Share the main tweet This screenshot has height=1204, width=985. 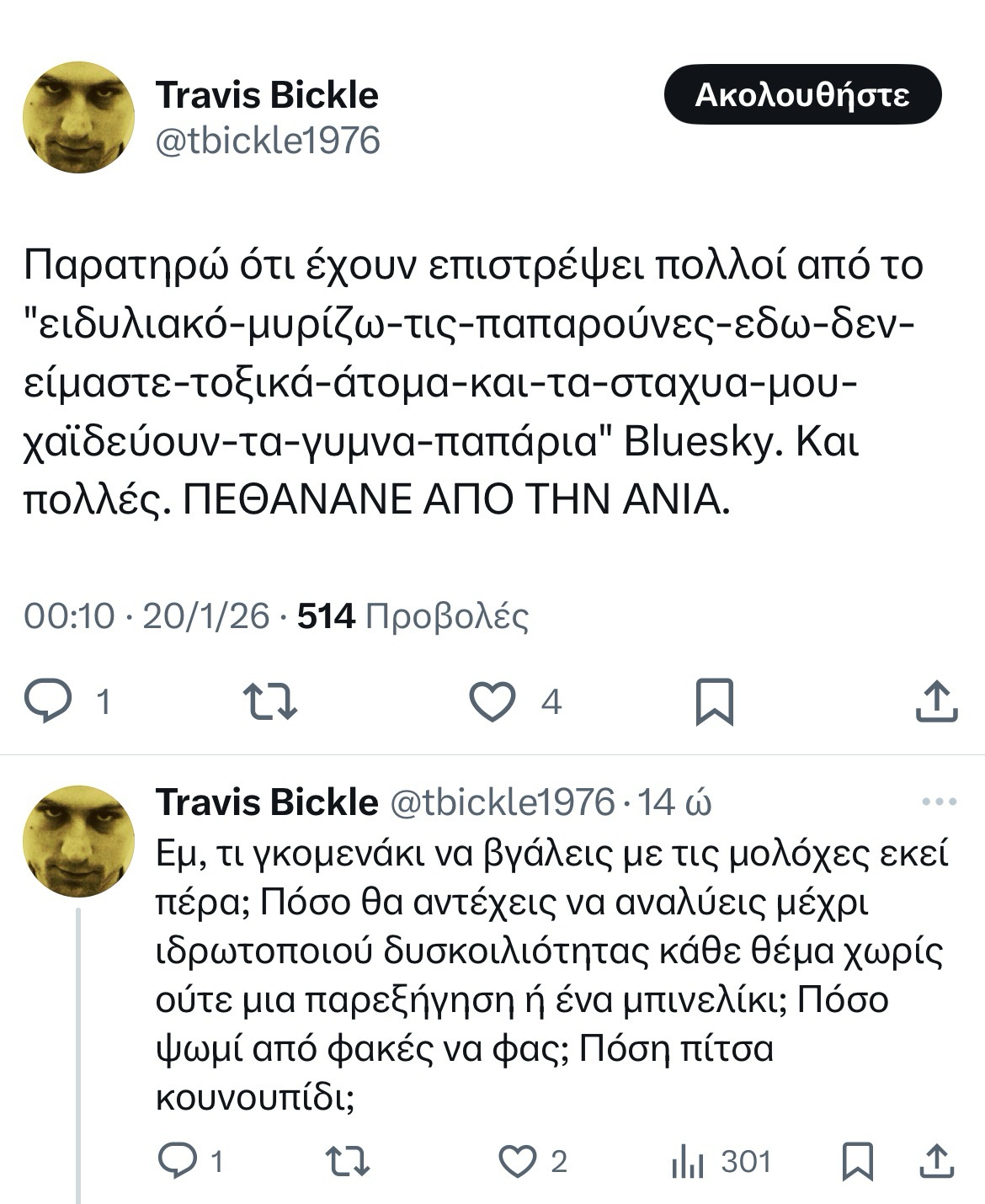pos(936,701)
